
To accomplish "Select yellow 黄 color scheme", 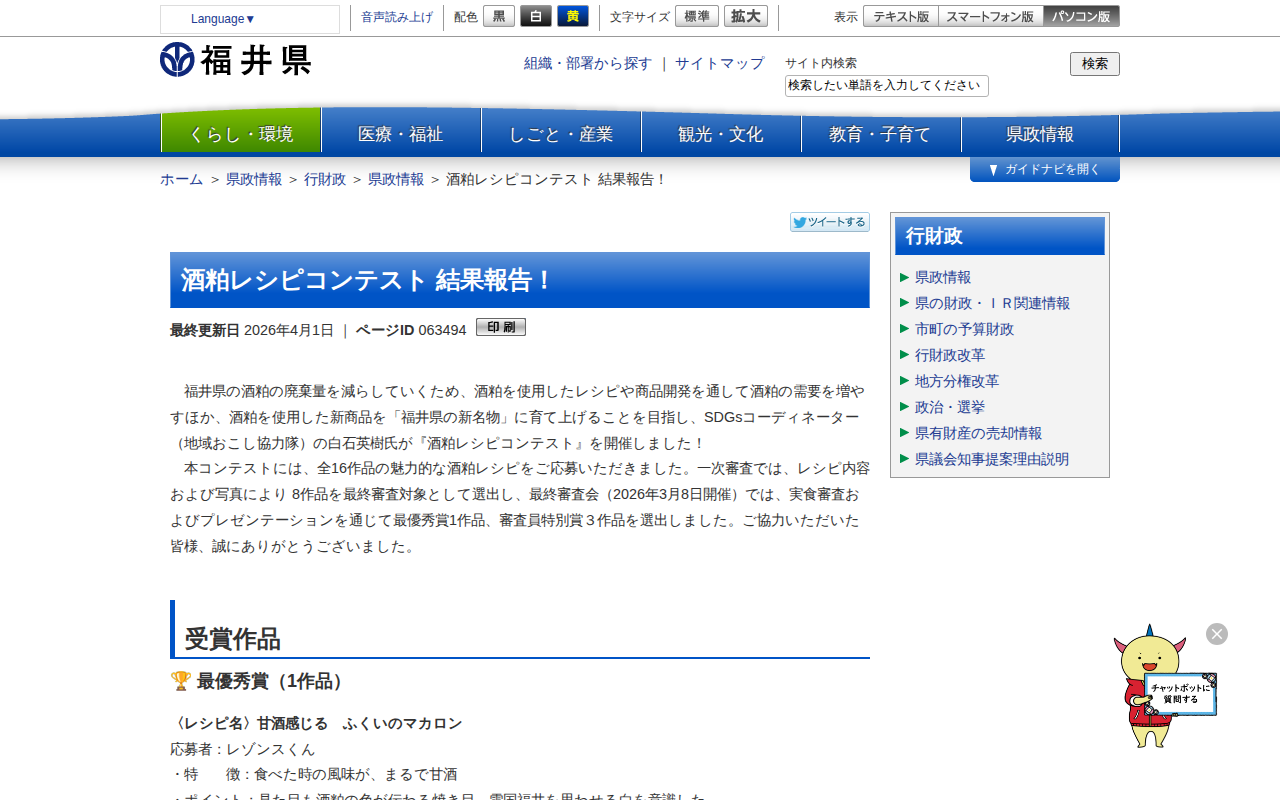I will [573, 16].
